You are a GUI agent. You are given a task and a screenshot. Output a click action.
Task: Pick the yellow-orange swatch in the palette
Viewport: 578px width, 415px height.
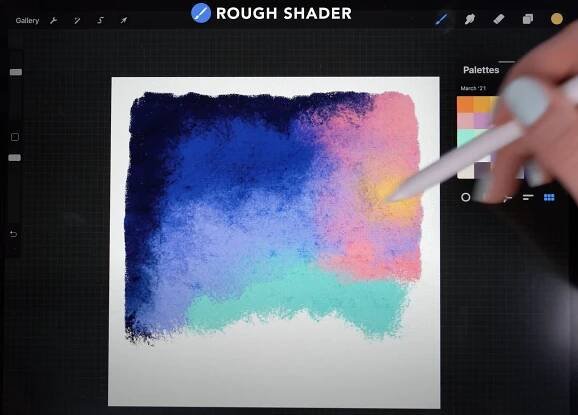pyautogui.click(x=482, y=104)
